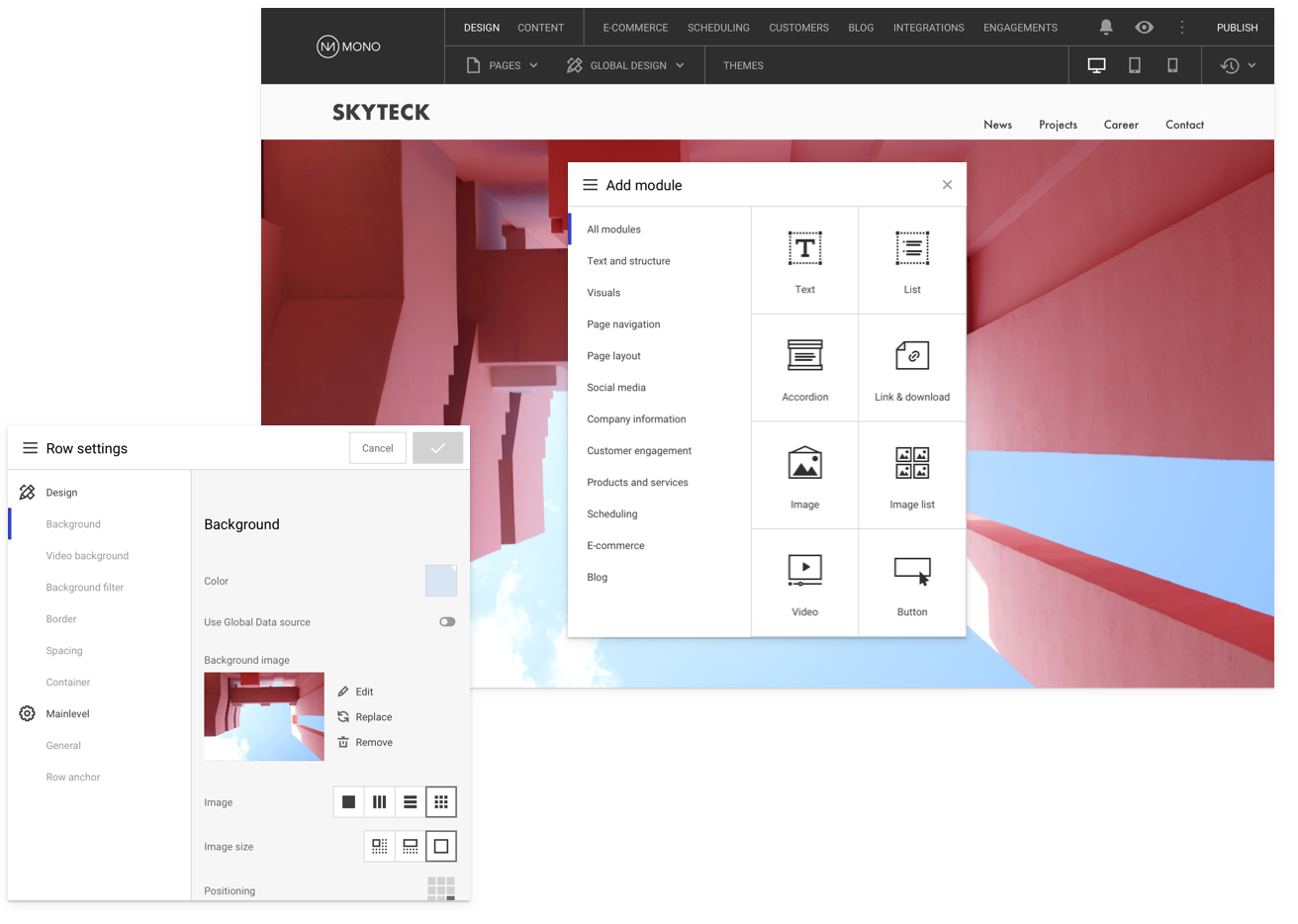Set image size to cover (empty square)
The width and height of the screenshot is (1298, 924).
(x=441, y=847)
